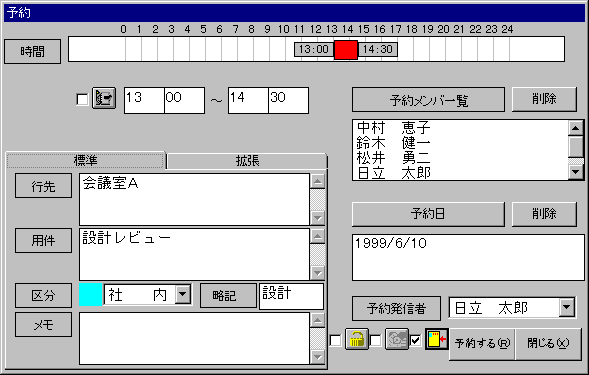Click the 予約日 button
Viewport: 589px width, 375px height.
[428, 214]
